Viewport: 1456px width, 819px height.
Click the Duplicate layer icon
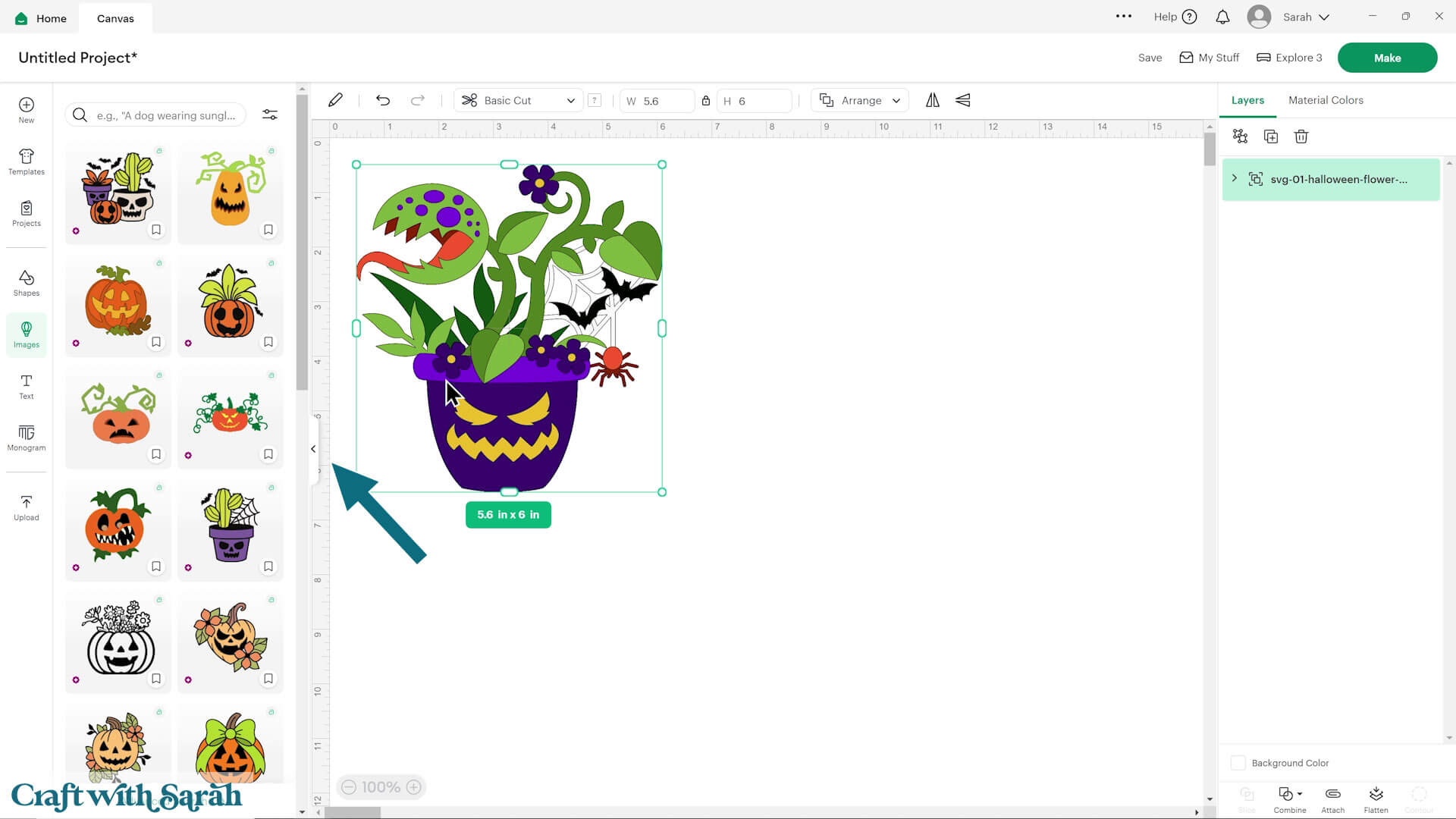tap(1271, 136)
